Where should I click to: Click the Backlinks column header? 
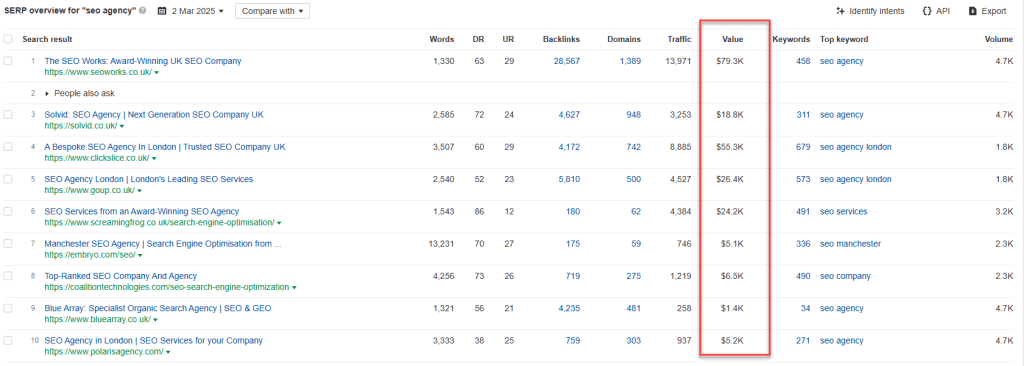pyautogui.click(x=561, y=39)
